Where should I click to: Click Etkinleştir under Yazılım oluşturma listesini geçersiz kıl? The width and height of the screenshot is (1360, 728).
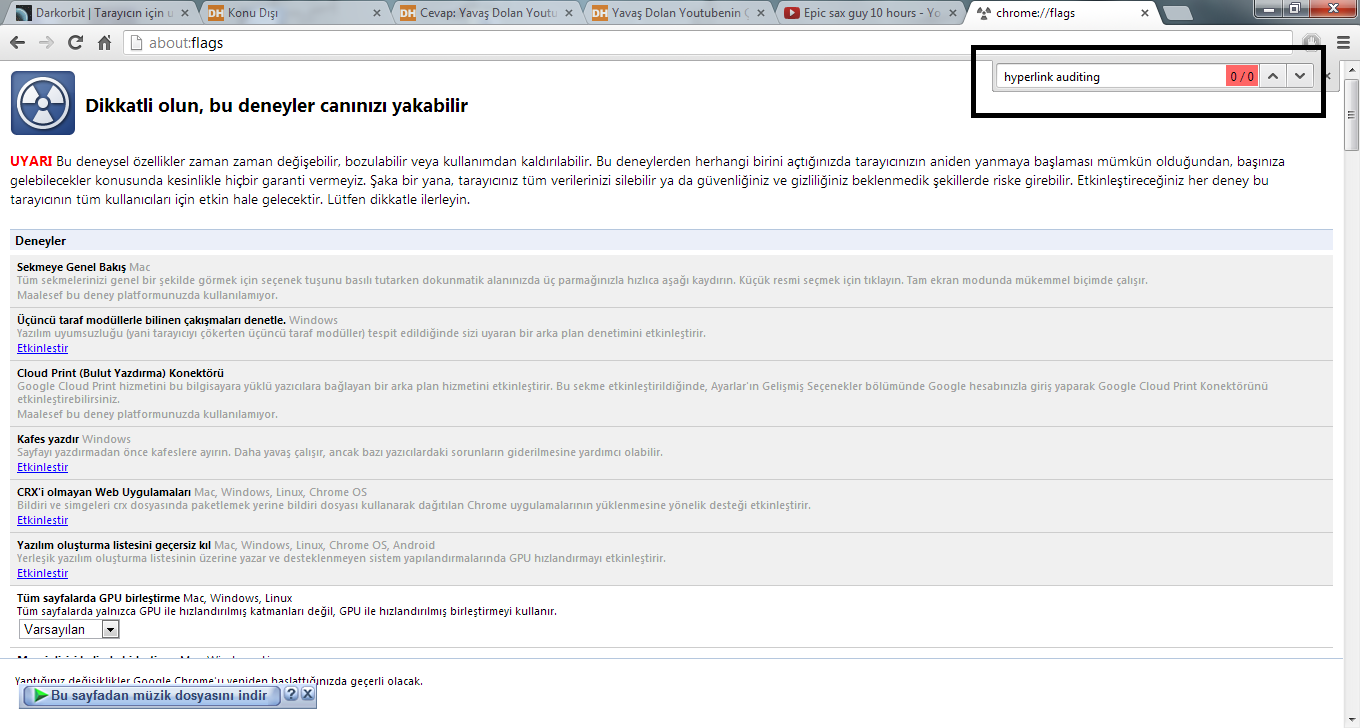tap(43, 573)
